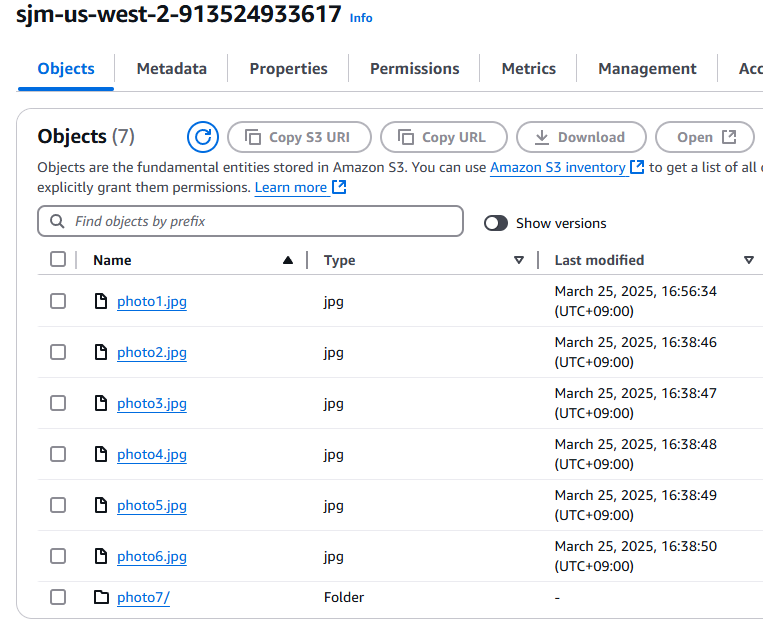Screen dimensions: 763x637
Task: Click the Last modified column header label
Action: 600,260
